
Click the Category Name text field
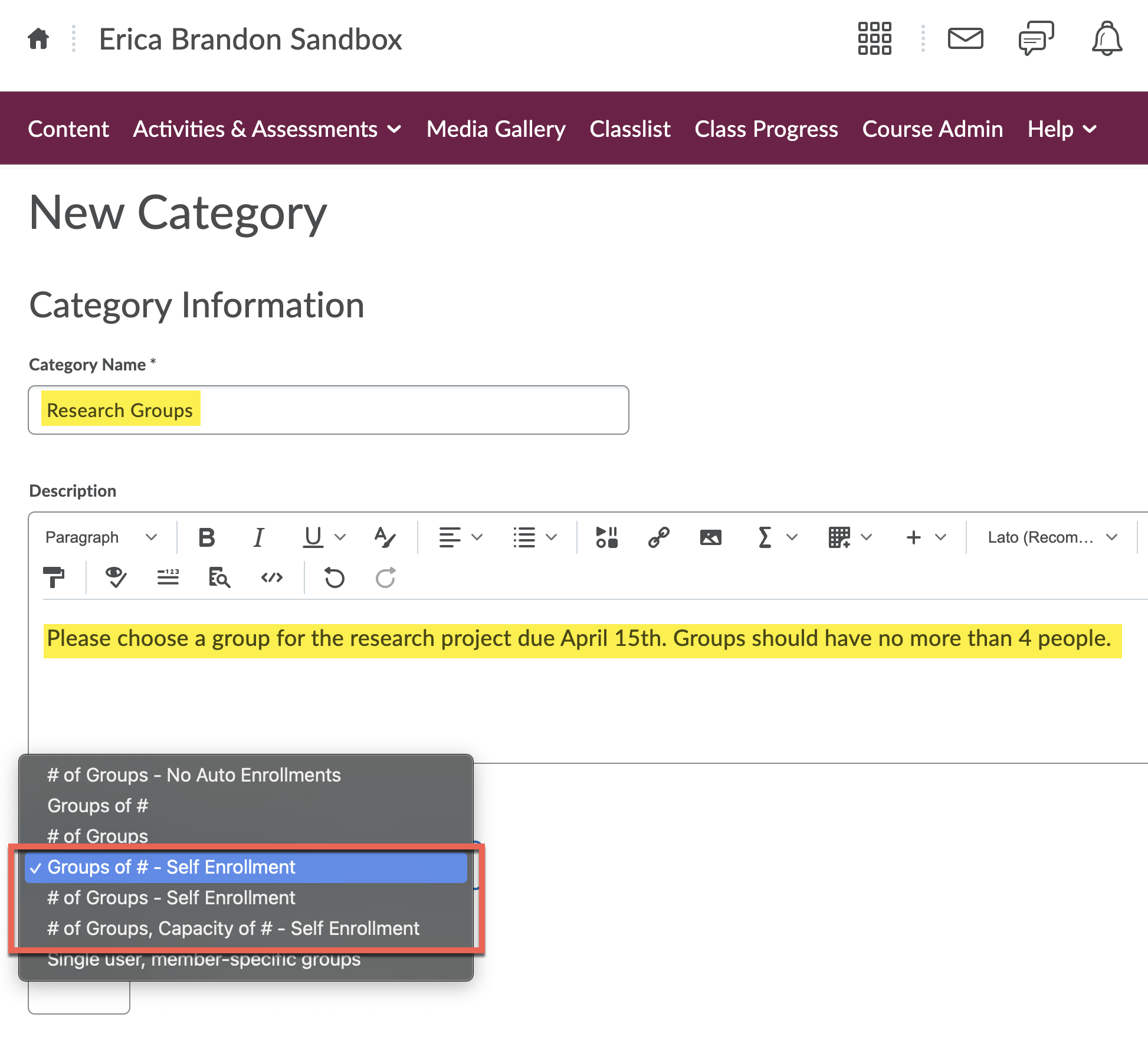[328, 410]
